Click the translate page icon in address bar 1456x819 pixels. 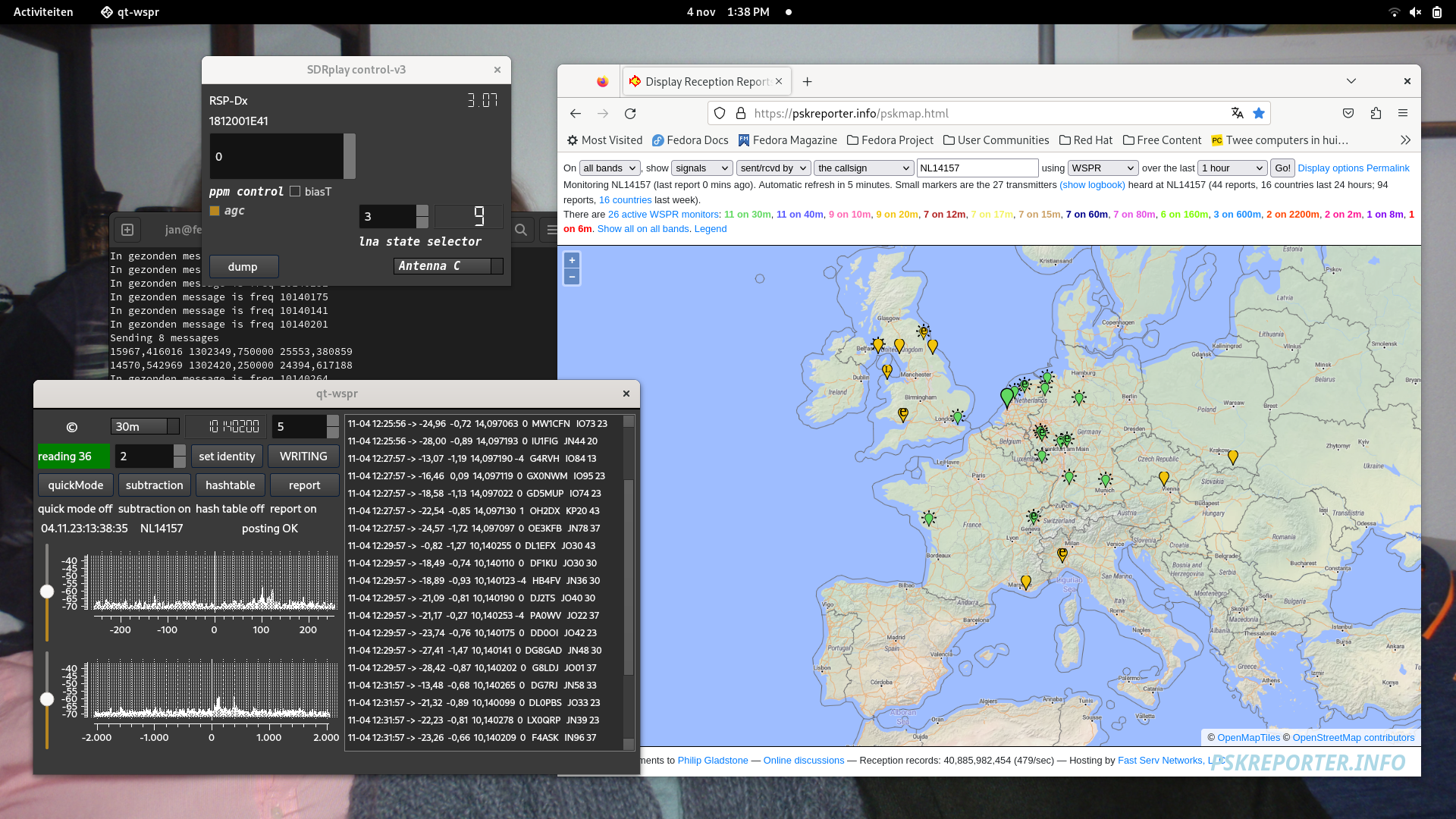1237,114
